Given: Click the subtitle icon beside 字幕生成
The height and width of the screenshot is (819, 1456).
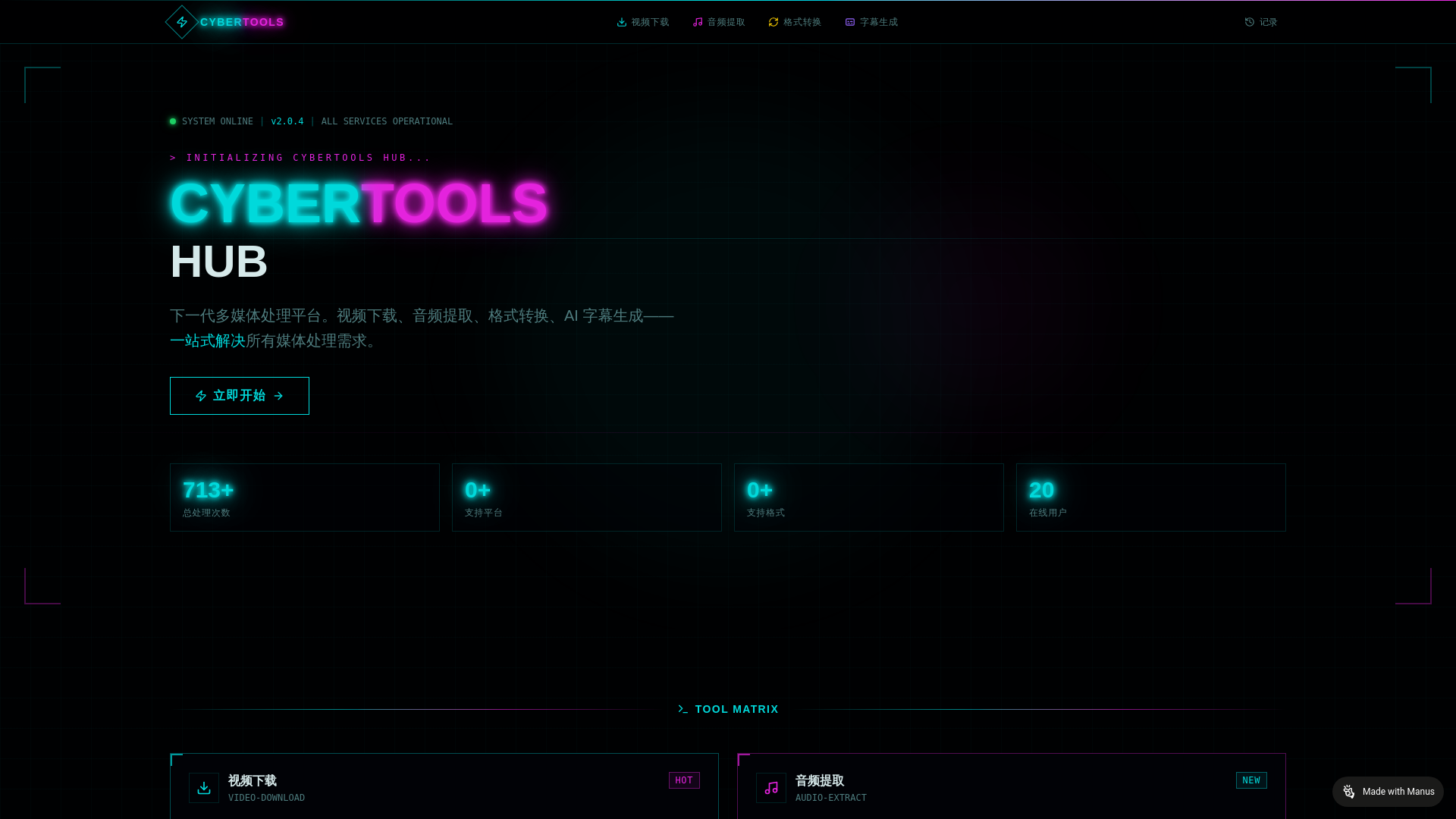Looking at the screenshot, I should (x=850, y=22).
